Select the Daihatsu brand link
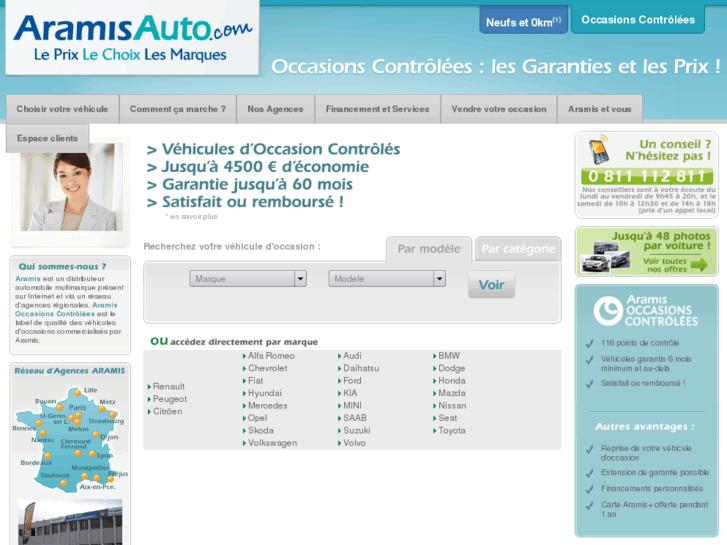Viewport: 727px width, 545px height. pyautogui.click(x=361, y=368)
